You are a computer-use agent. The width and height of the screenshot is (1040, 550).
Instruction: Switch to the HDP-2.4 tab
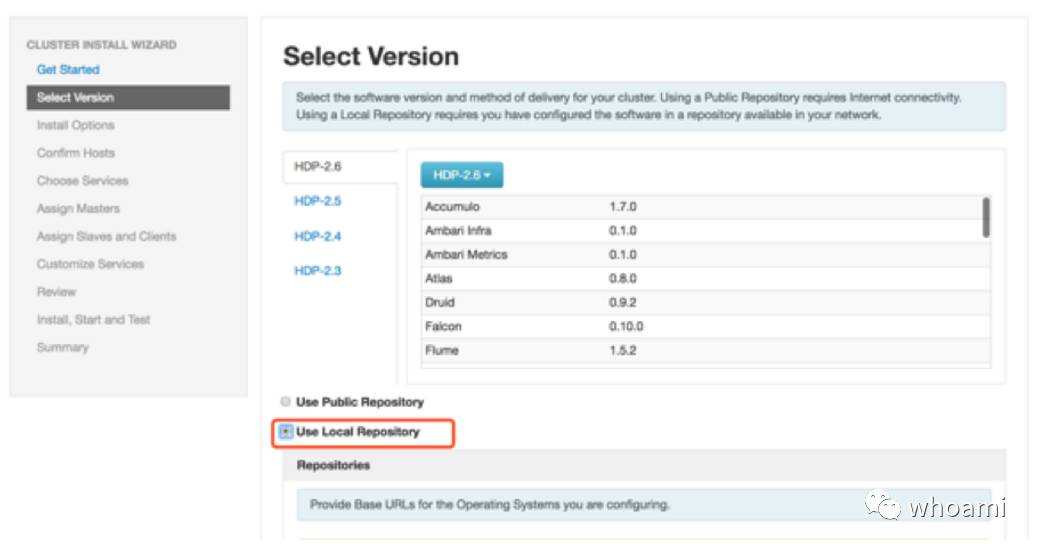pyautogui.click(x=318, y=236)
